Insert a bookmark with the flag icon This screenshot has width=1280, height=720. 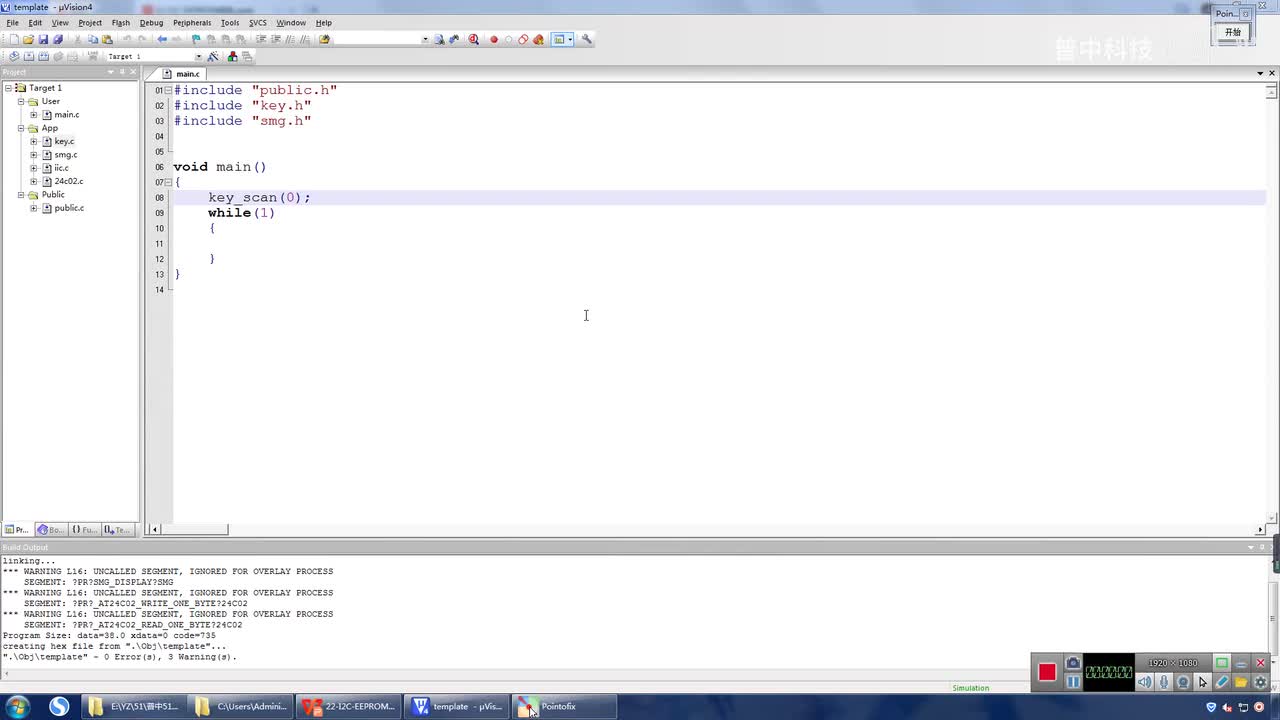pyautogui.click(x=196, y=40)
